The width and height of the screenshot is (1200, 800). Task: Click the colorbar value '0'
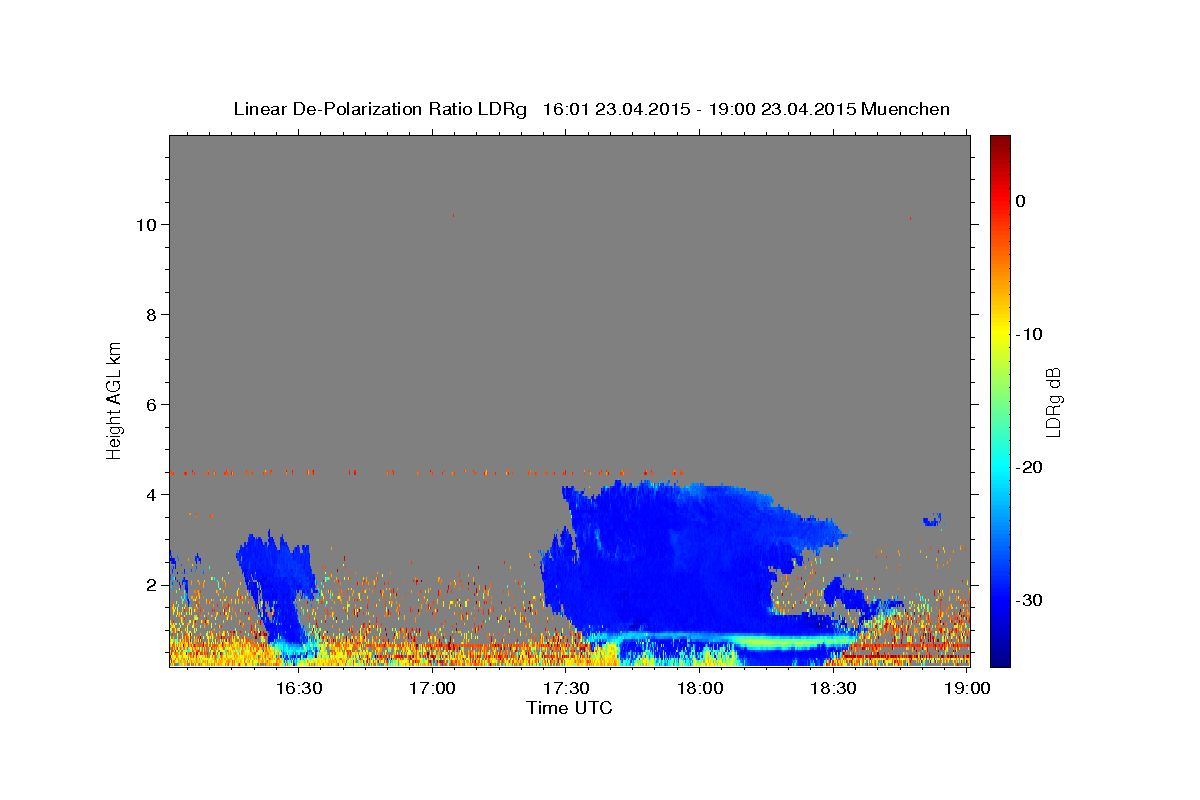tap(1021, 201)
